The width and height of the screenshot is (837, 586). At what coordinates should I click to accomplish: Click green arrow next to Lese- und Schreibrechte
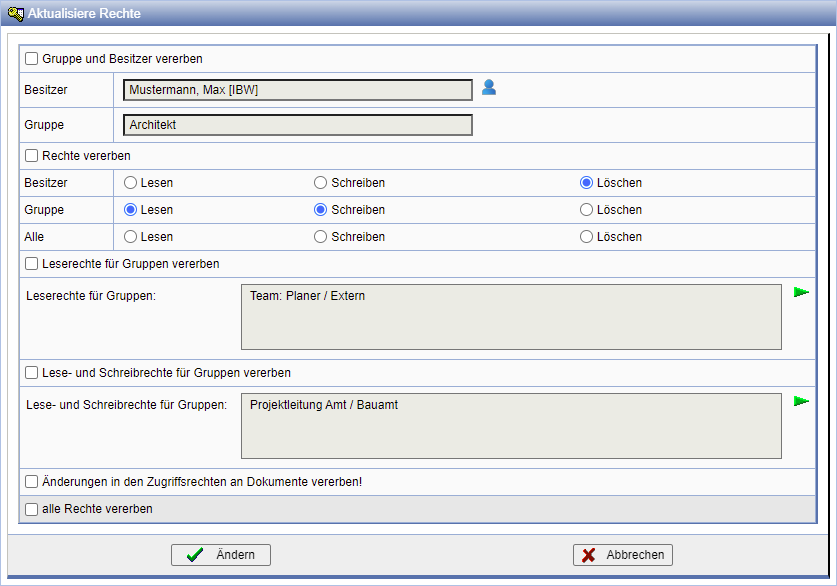[801, 401]
